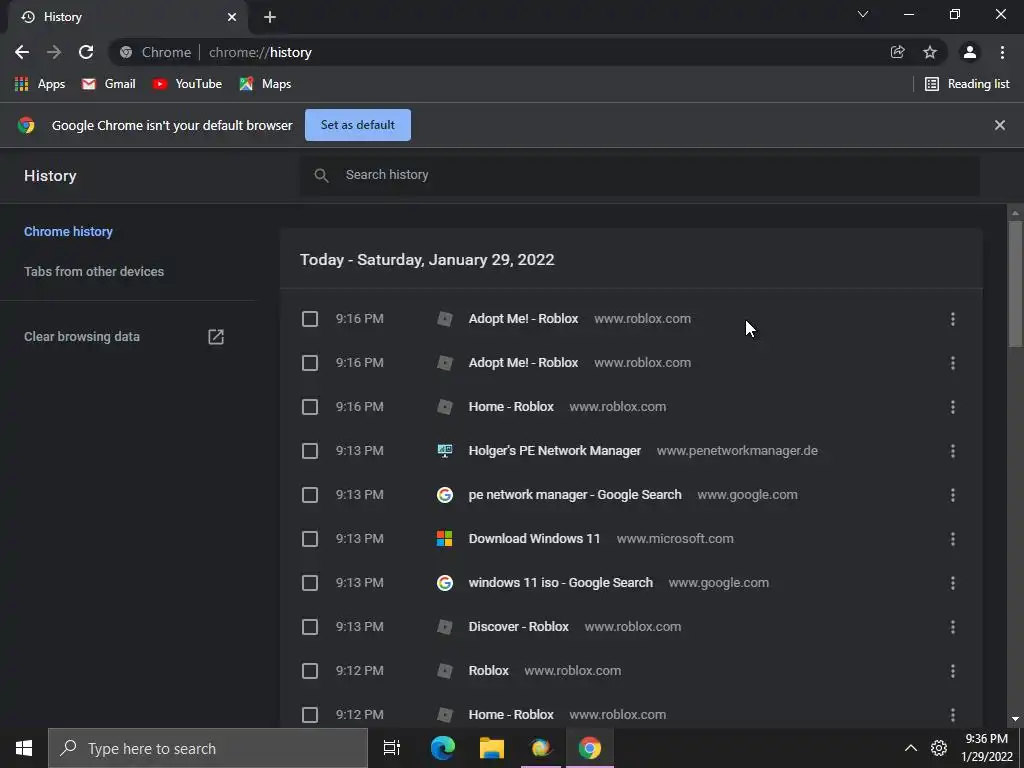The height and width of the screenshot is (768, 1024).
Task: Open Task View from the taskbar
Action: 392,748
